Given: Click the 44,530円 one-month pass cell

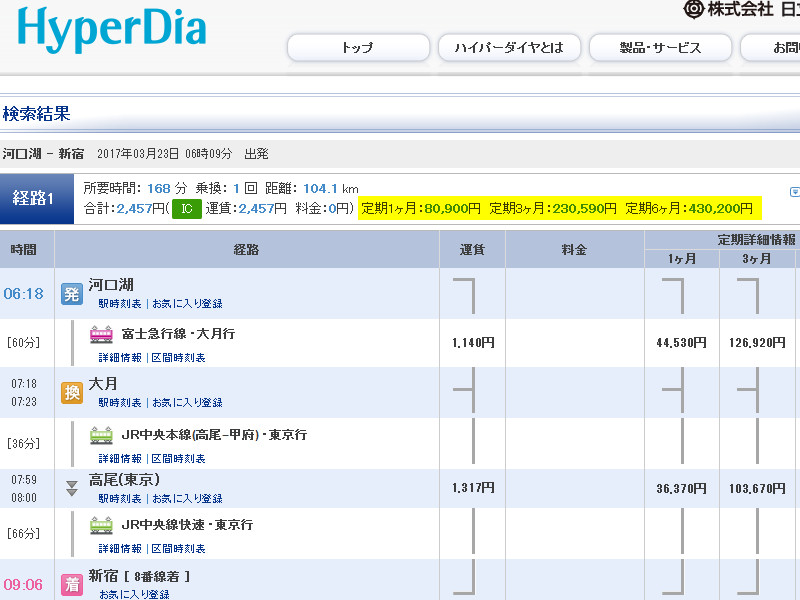Looking at the screenshot, I should click(682, 343).
